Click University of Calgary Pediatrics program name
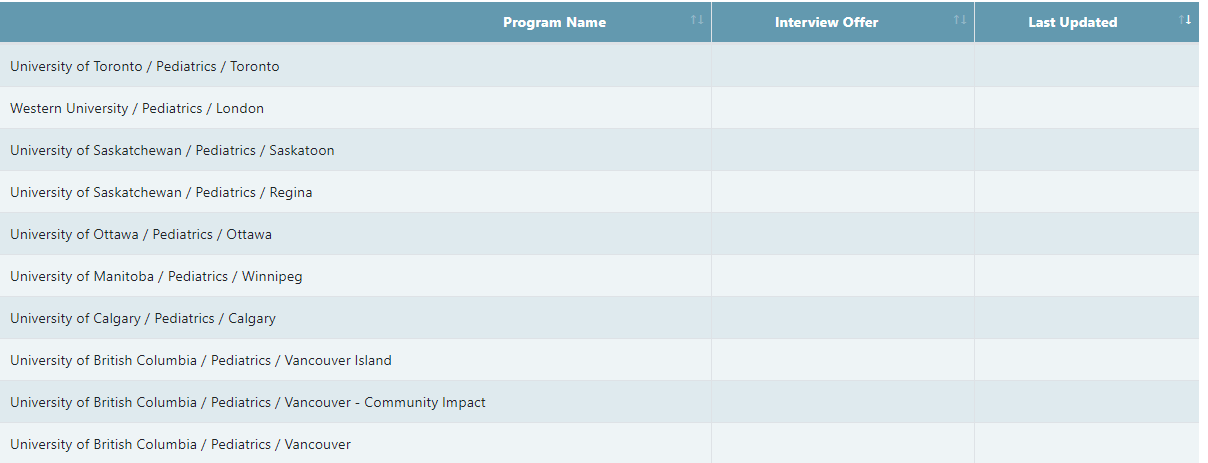Image resolution: width=1208 pixels, height=463 pixels. tap(143, 318)
